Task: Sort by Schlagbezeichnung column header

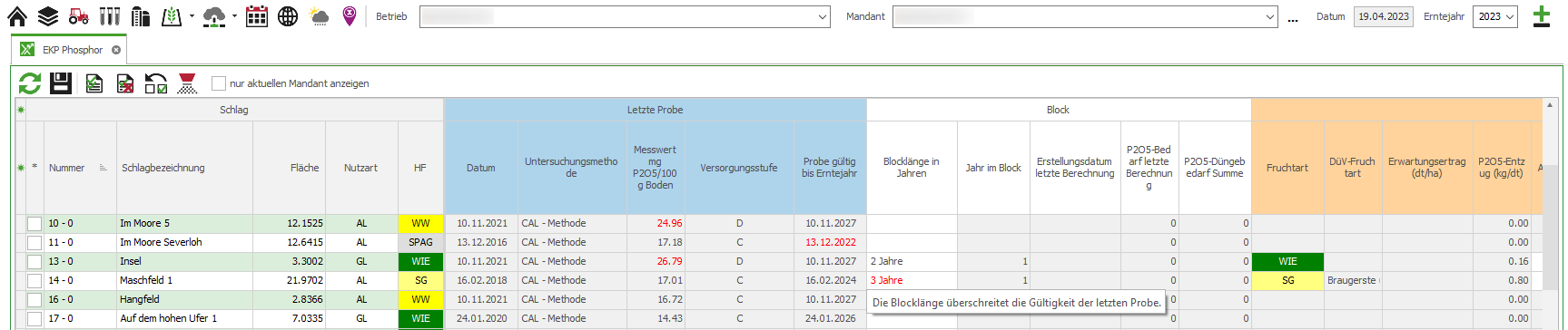Action: [x=185, y=168]
